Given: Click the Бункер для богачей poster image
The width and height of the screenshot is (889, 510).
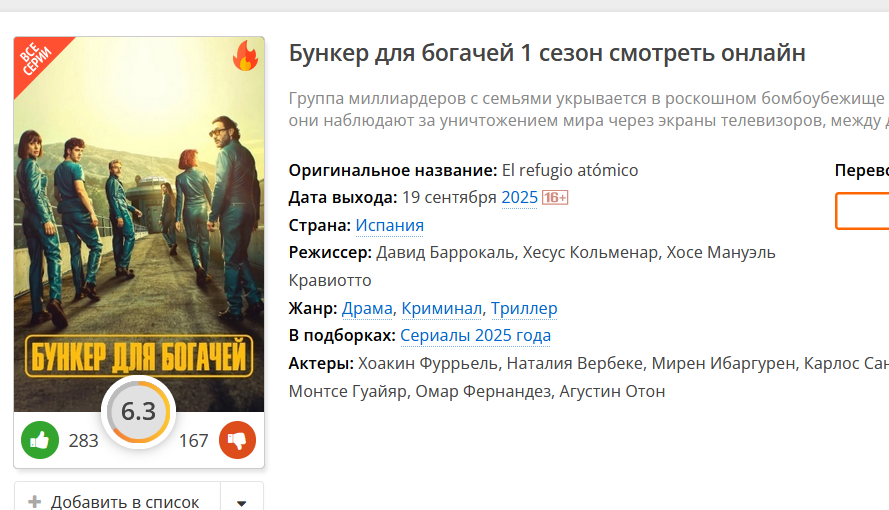Looking at the screenshot, I should tap(139, 224).
